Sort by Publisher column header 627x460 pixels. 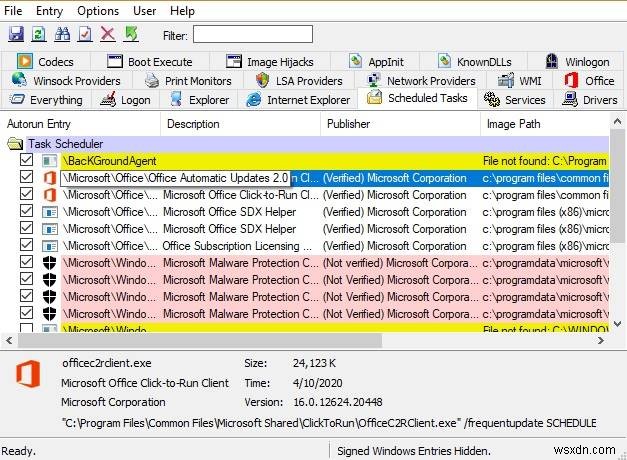[x=400, y=124]
